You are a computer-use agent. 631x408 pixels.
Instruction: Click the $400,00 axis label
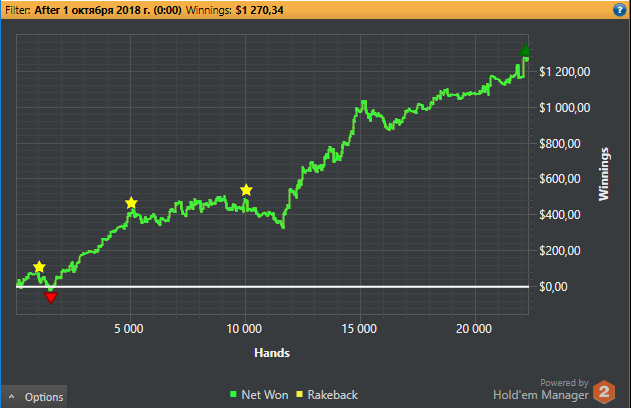tap(560, 215)
